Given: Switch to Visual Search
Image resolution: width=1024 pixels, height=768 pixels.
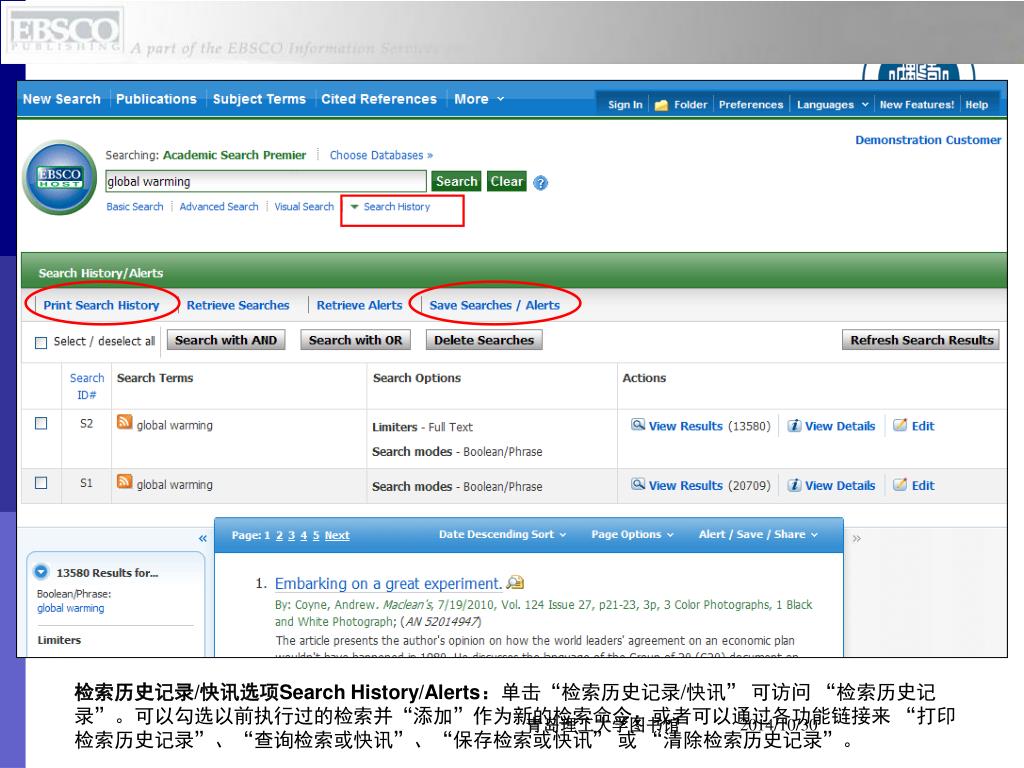Looking at the screenshot, I should [x=304, y=206].
